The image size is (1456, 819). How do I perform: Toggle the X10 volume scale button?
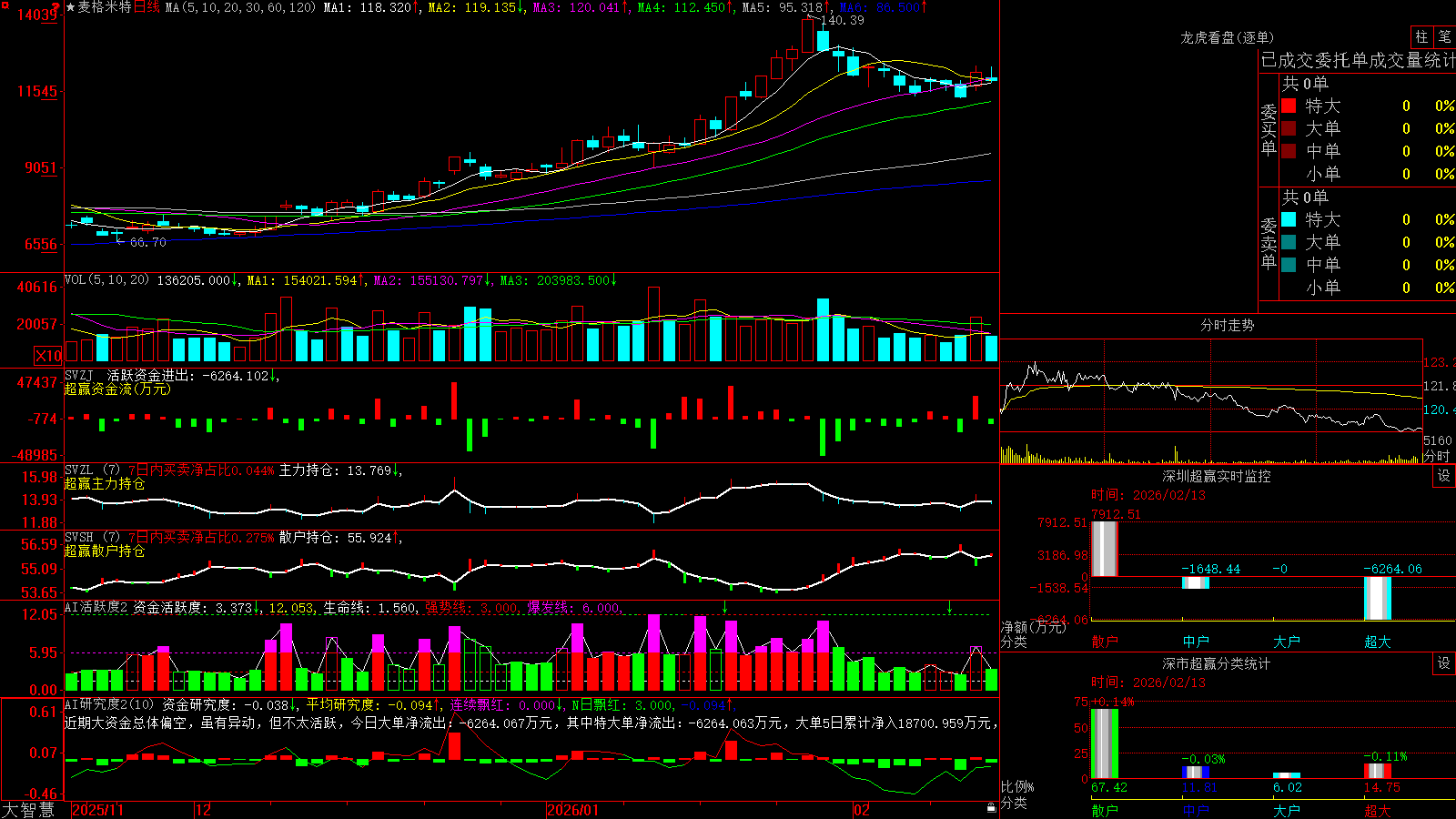click(x=48, y=356)
